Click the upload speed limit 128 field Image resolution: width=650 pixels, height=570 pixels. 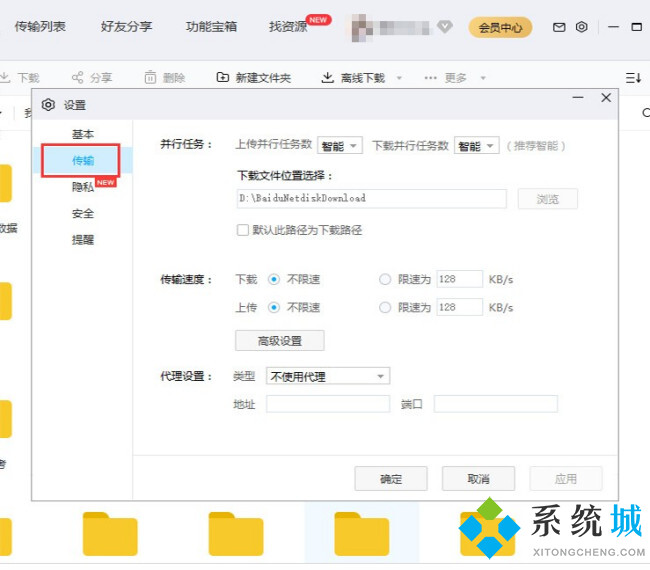460,307
